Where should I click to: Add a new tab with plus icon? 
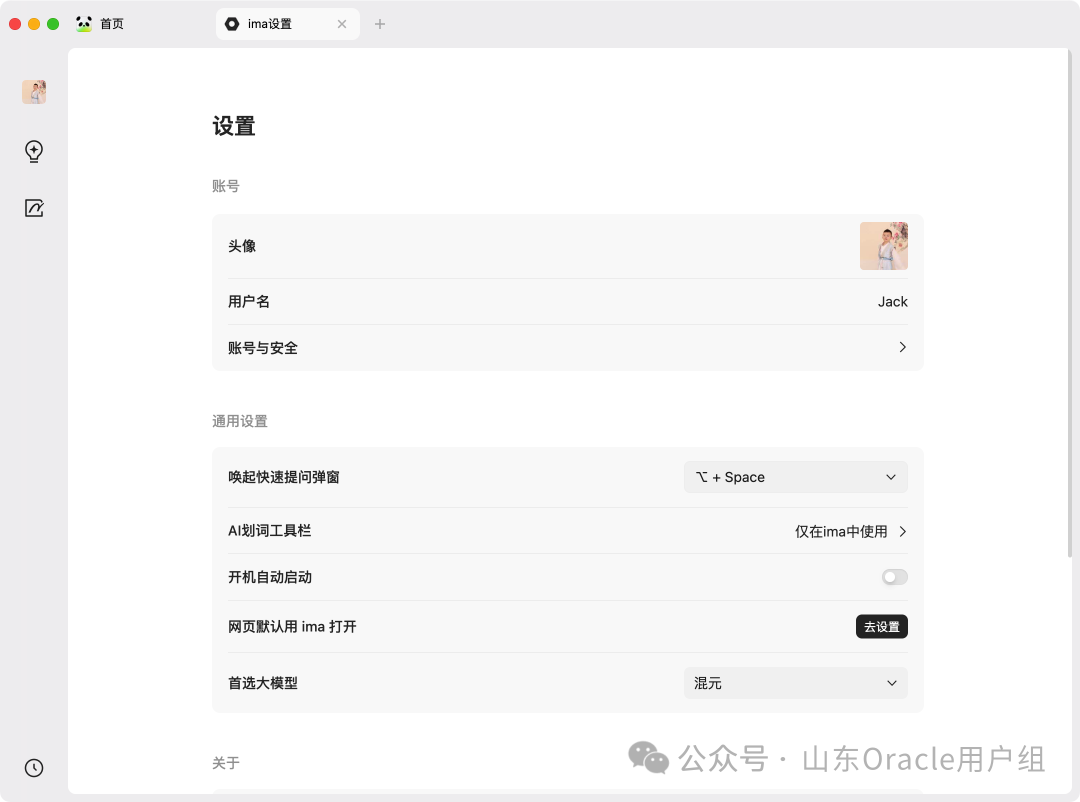[380, 24]
